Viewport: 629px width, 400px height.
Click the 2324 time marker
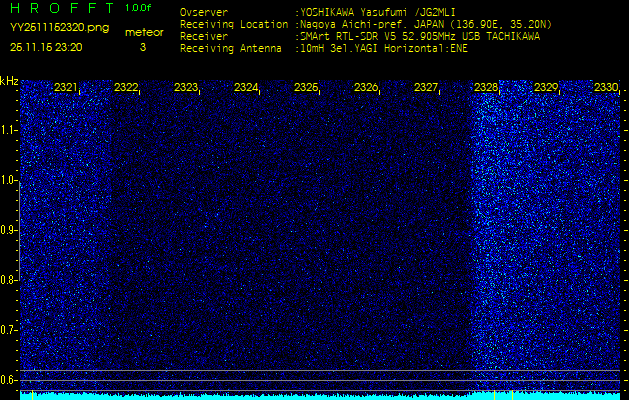246,87
